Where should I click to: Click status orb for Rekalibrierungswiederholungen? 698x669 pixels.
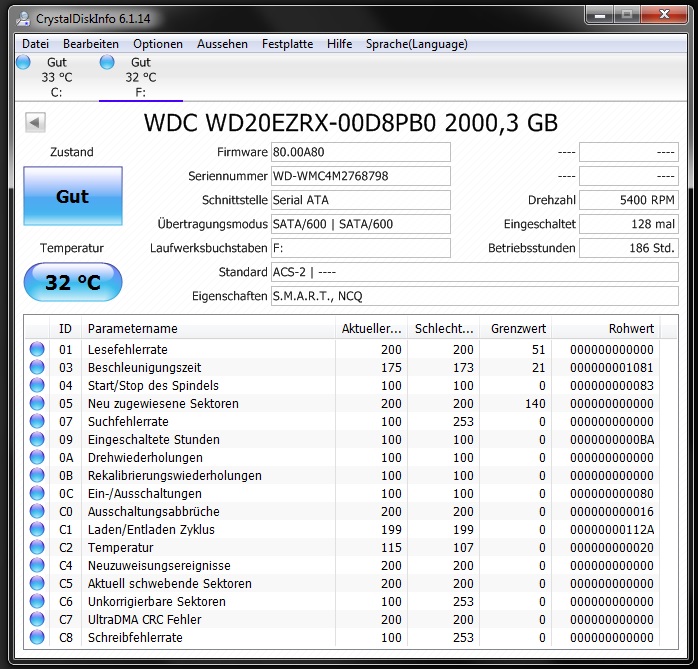point(37,475)
